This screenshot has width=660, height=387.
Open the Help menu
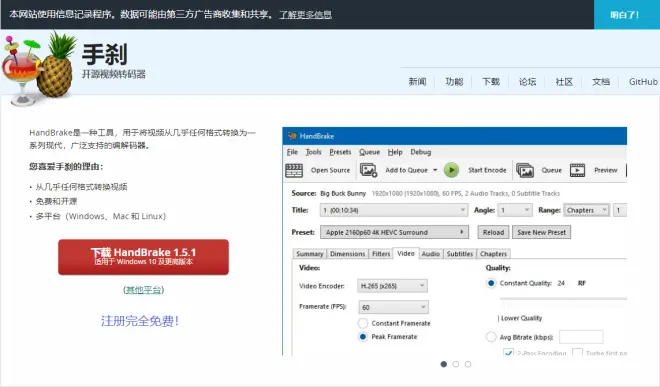click(x=395, y=152)
